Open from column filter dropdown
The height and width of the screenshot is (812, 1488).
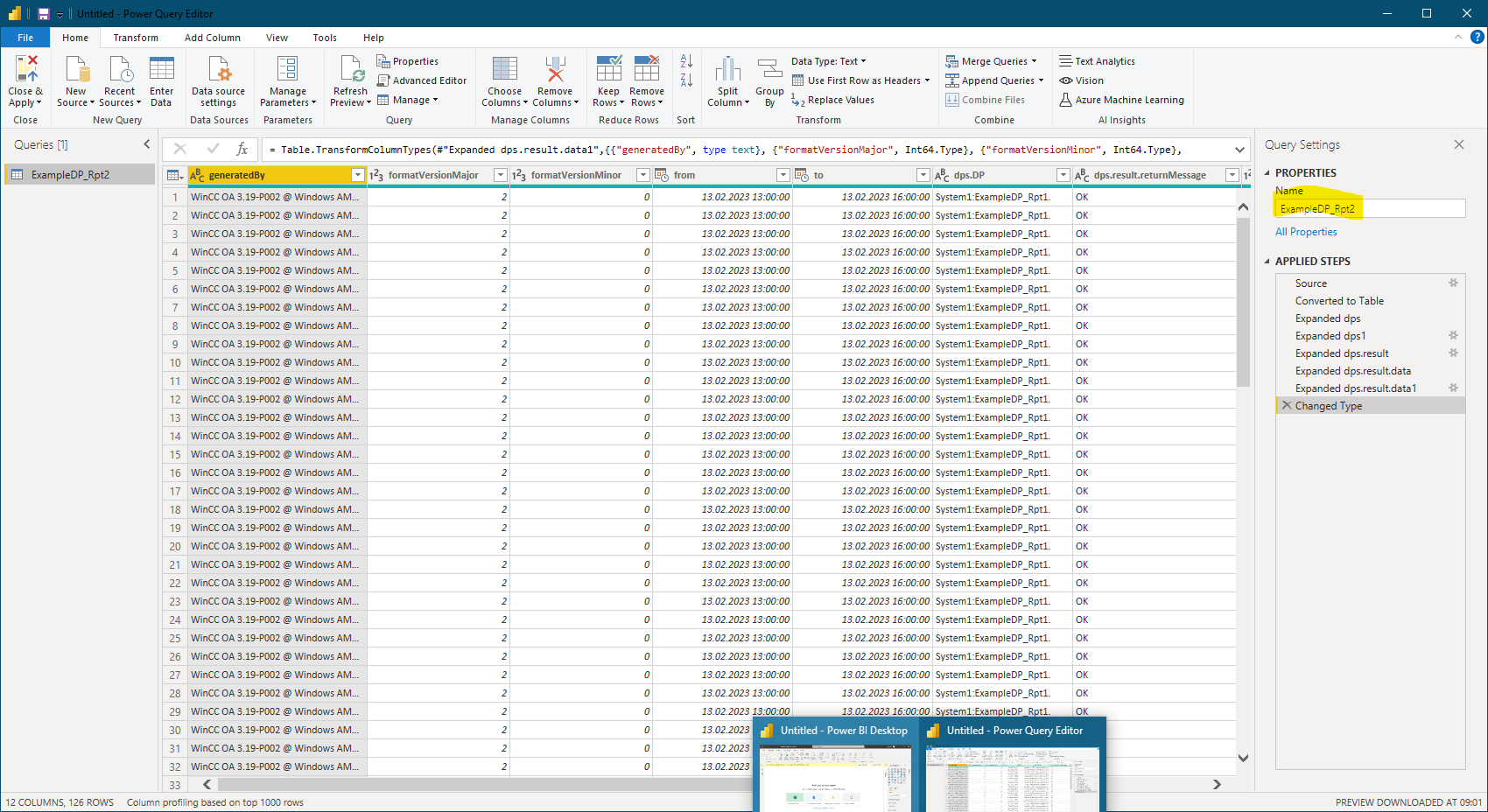[x=783, y=175]
